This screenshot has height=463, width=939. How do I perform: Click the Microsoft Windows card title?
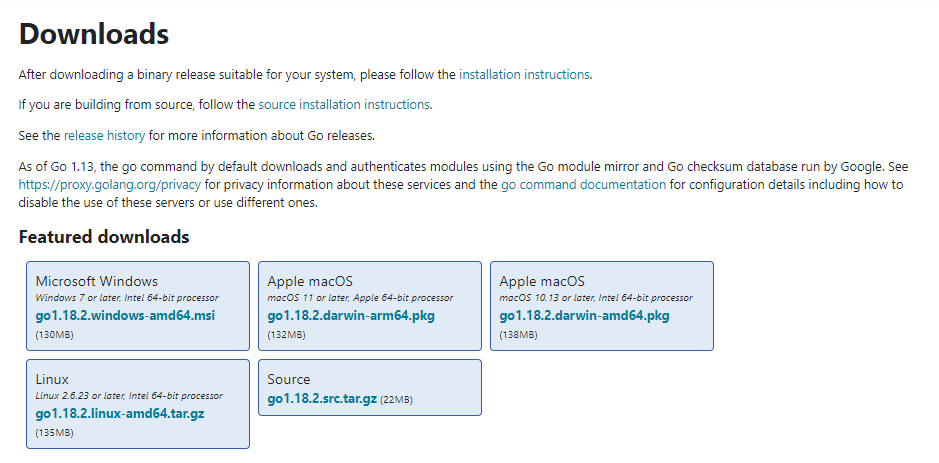96,281
